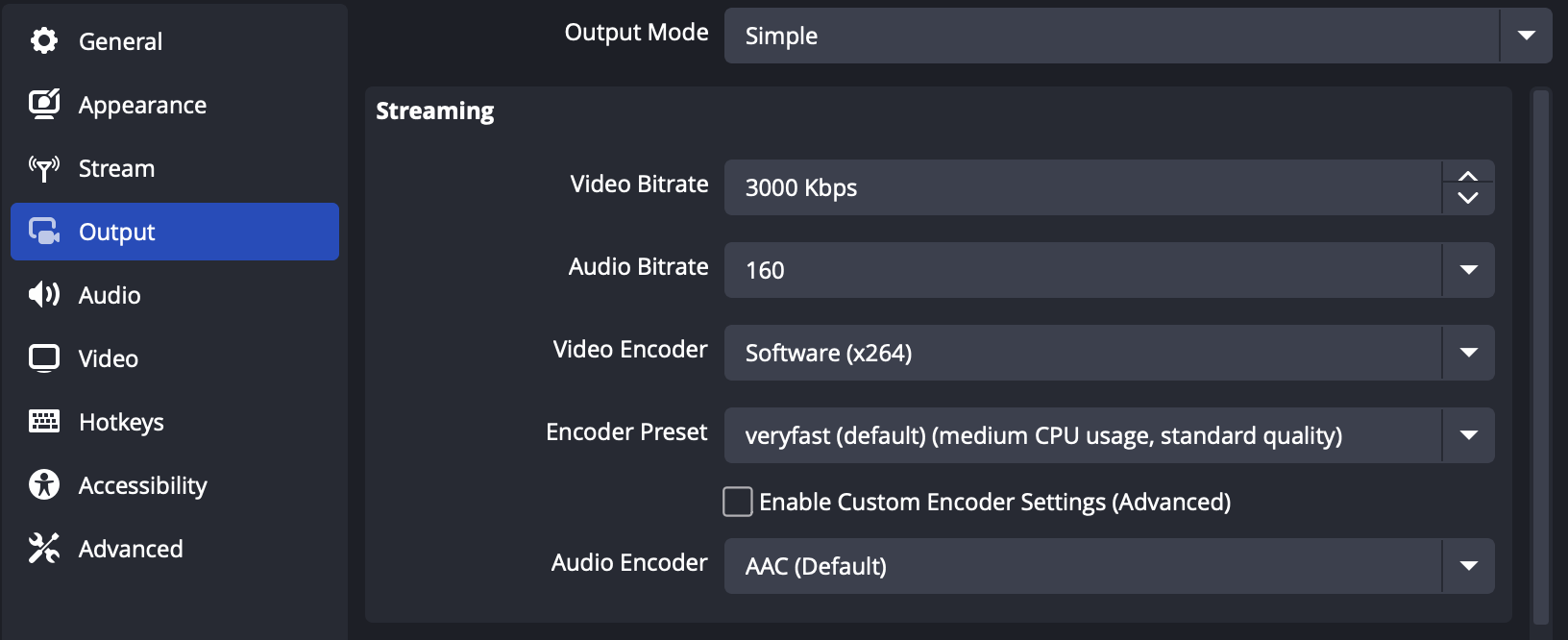1568x640 pixels.
Task: Click the Video monitor icon
Action: pos(44,358)
